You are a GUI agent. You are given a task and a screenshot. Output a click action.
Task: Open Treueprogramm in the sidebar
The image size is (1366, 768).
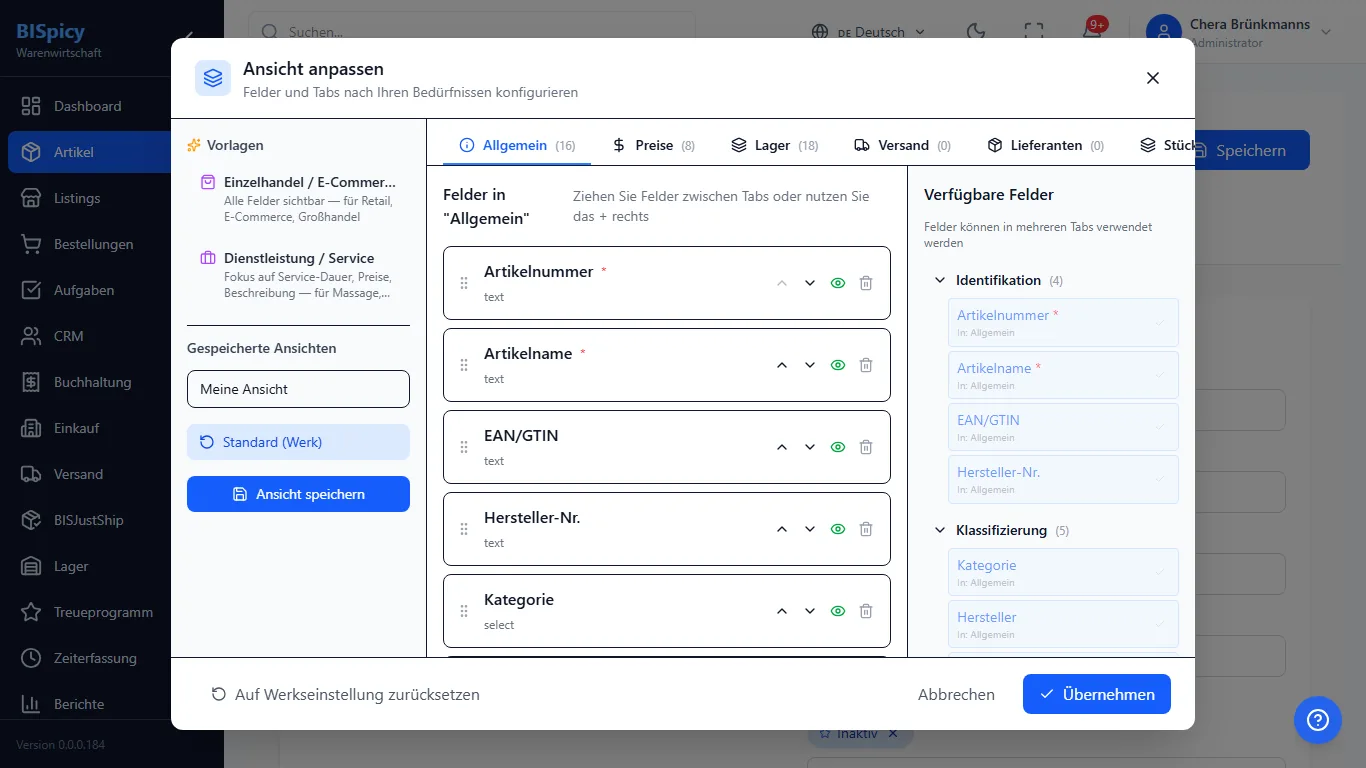tap(112, 612)
